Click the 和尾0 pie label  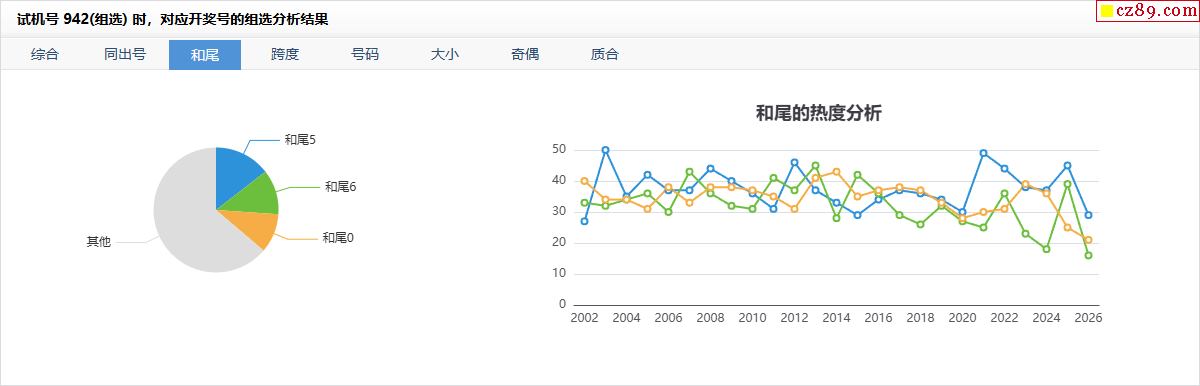pyautogui.click(x=338, y=238)
